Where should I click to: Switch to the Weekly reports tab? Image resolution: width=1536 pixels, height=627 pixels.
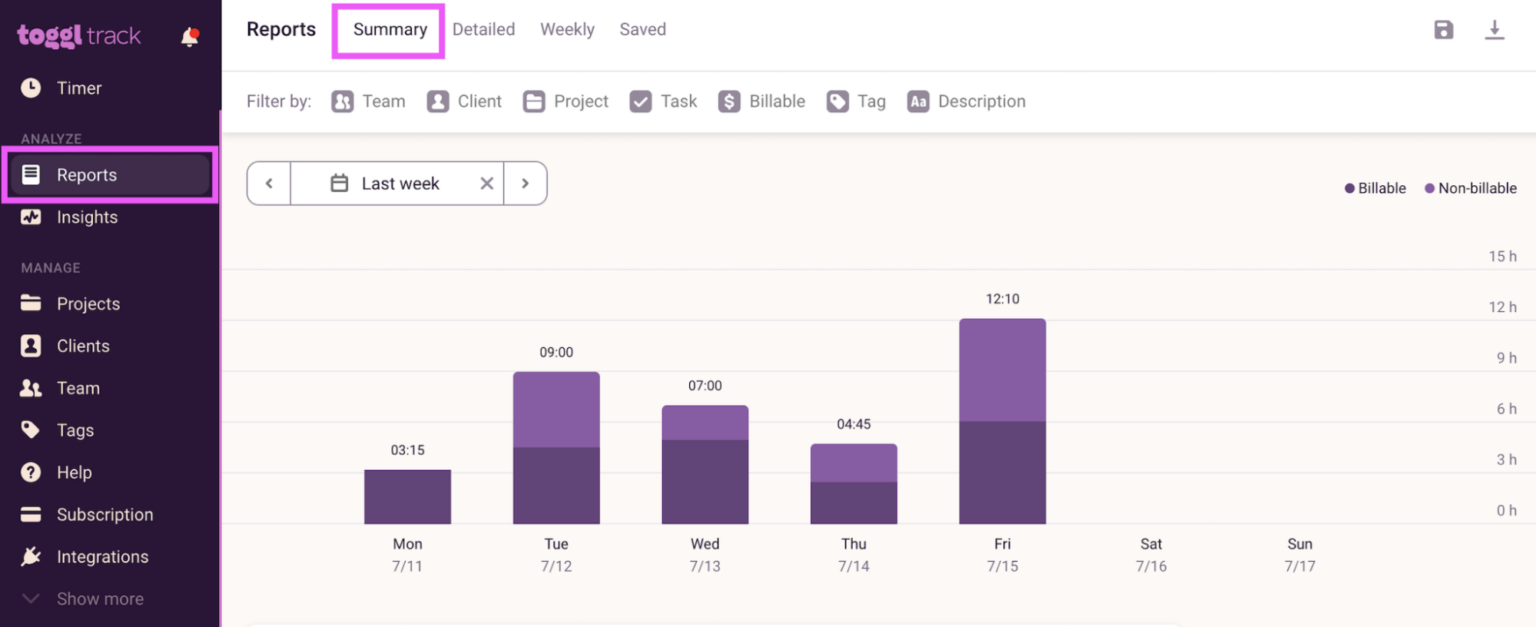point(567,30)
